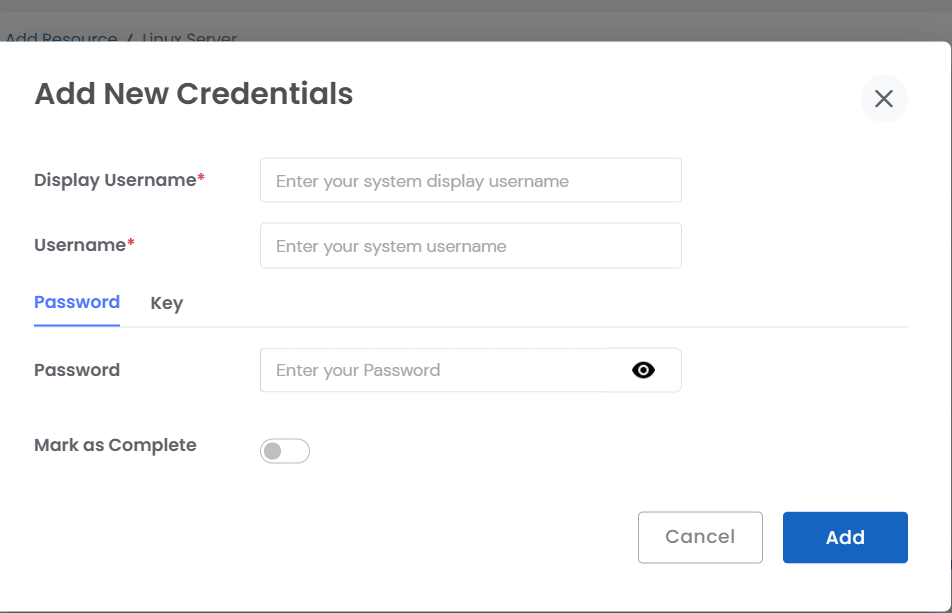The image size is (952, 613).
Task: View the Key credential option
Action: tap(166, 303)
